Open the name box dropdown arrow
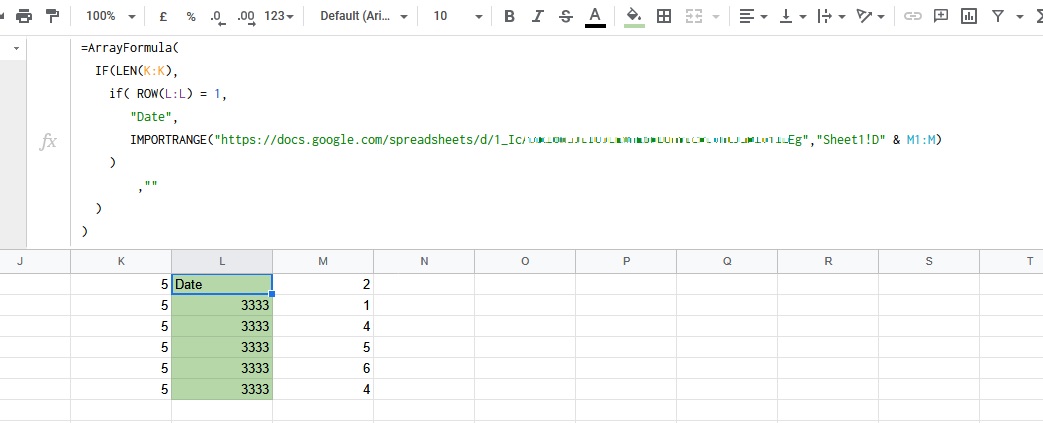The width and height of the screenshot is (1043, 423). click(16, 49)
